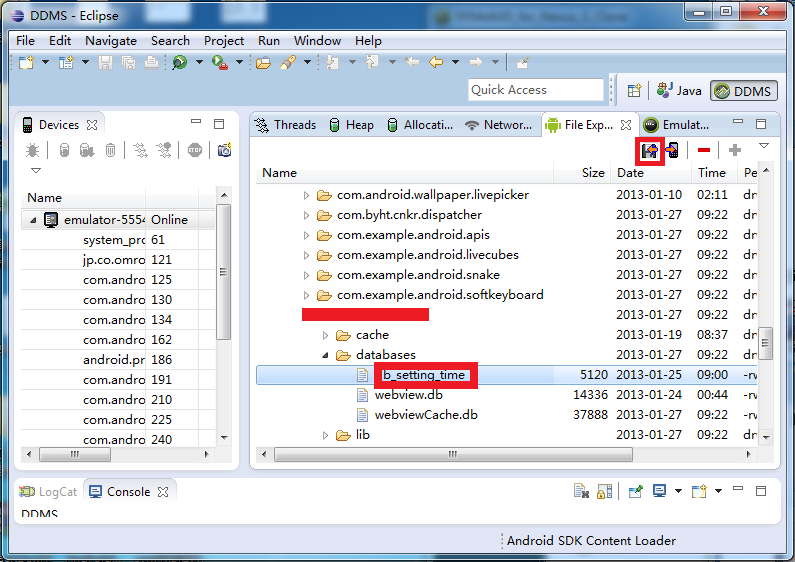Click the Open folder icon in toolbar
Image resolution: width=795 pixels, height=562 pixels.
263,63
